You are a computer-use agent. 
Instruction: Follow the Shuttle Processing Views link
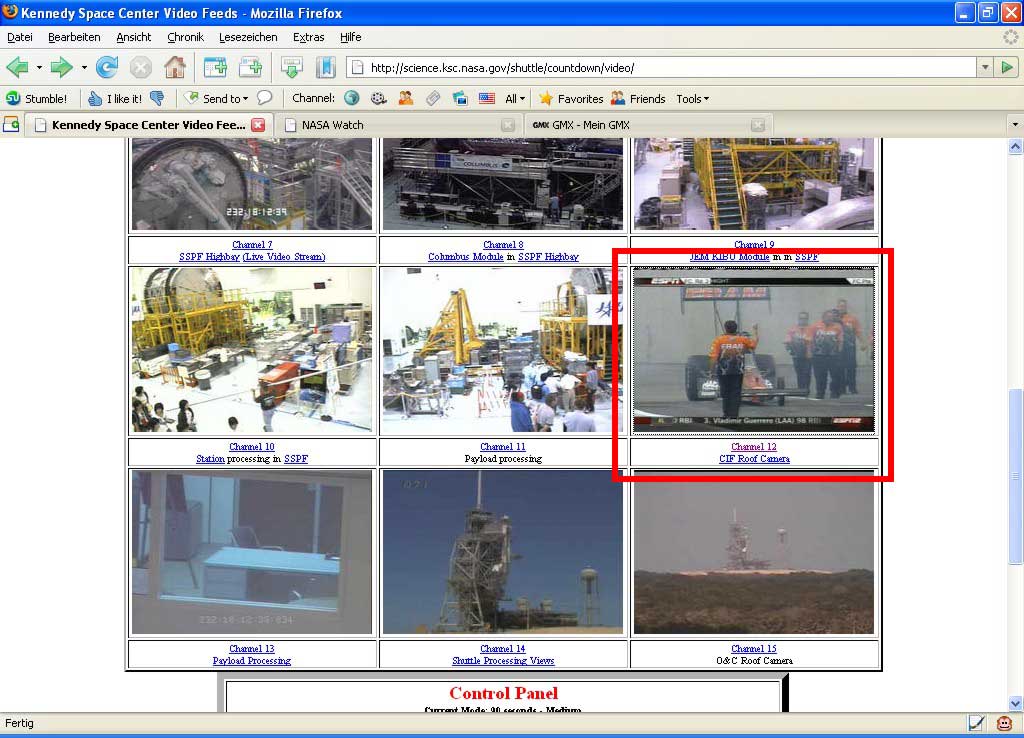click(503, 661)
